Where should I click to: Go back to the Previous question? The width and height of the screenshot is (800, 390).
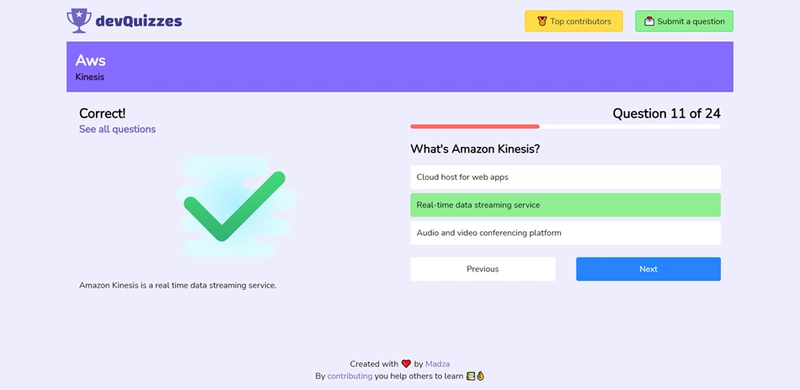483,269
